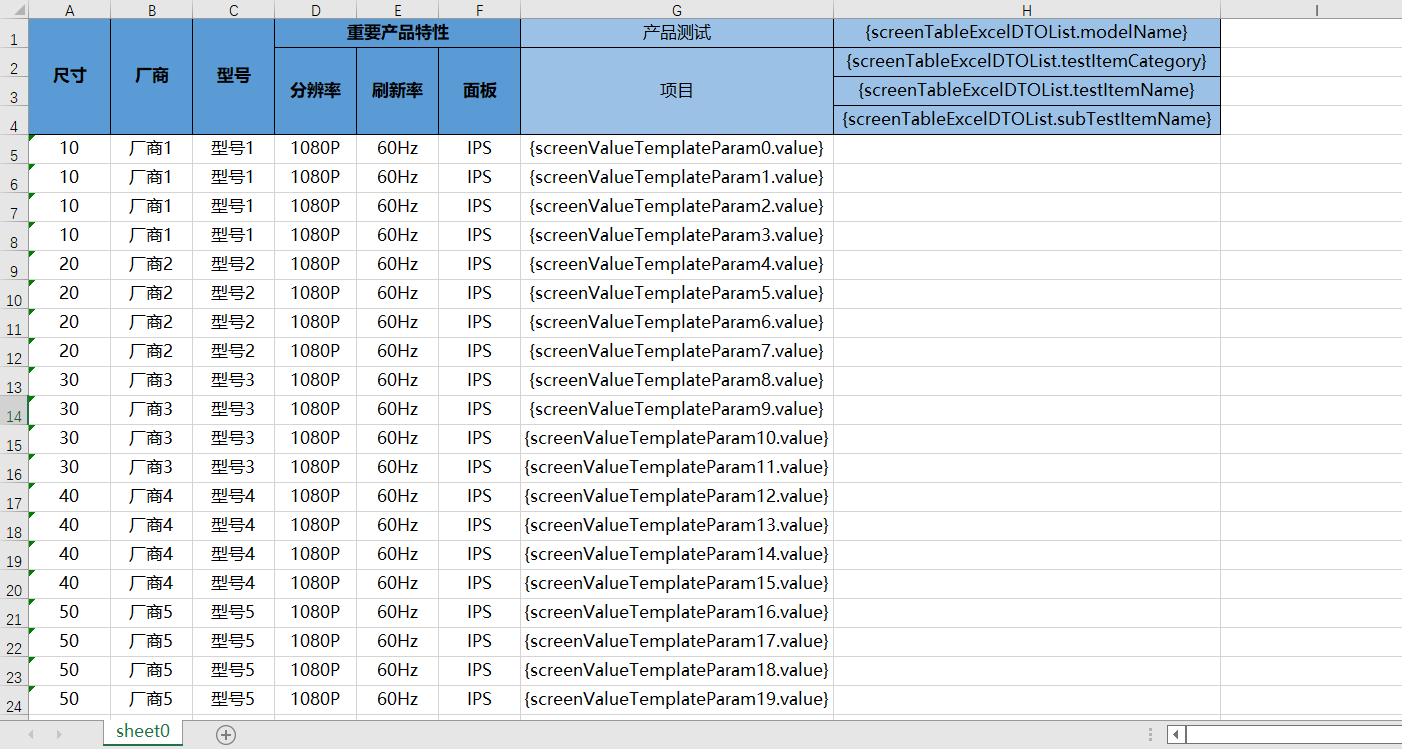Click the 重要产品特性 merged header
This screenshot has height=749, width=1402.
click(x=397, y=33)
